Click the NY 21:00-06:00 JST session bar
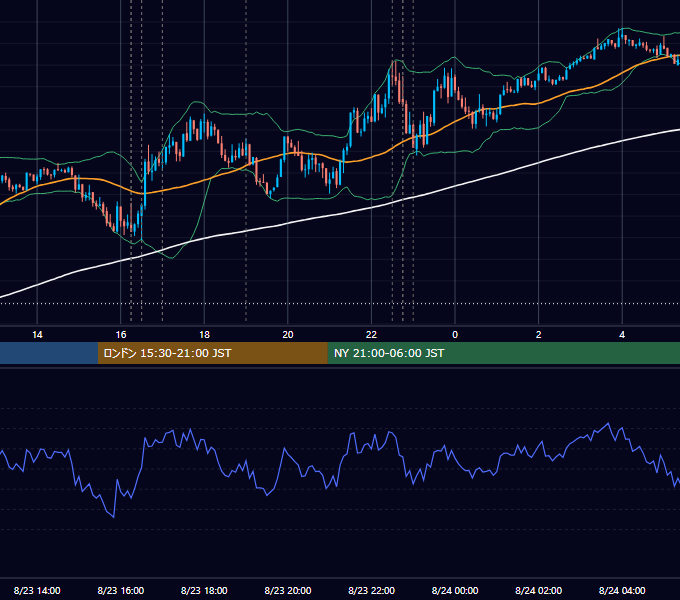680x600 pixels. coord(503,353)
